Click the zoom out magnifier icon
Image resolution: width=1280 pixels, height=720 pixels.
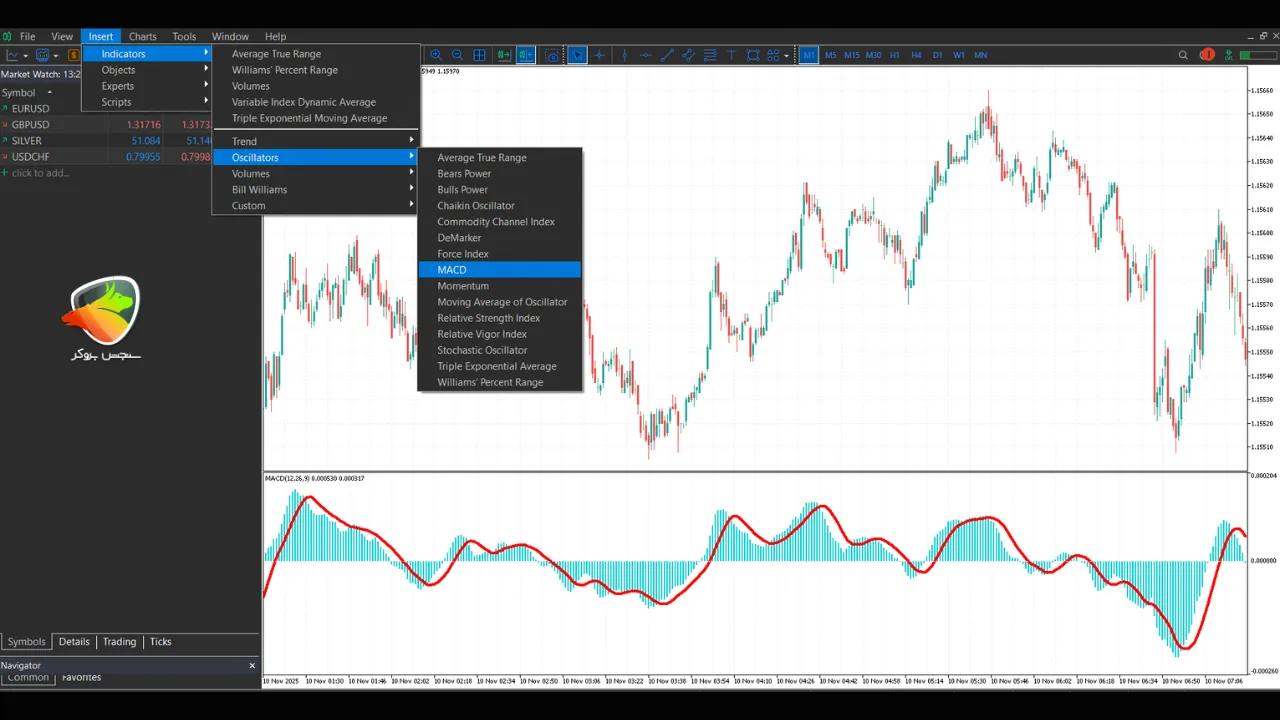coord(457,55)
